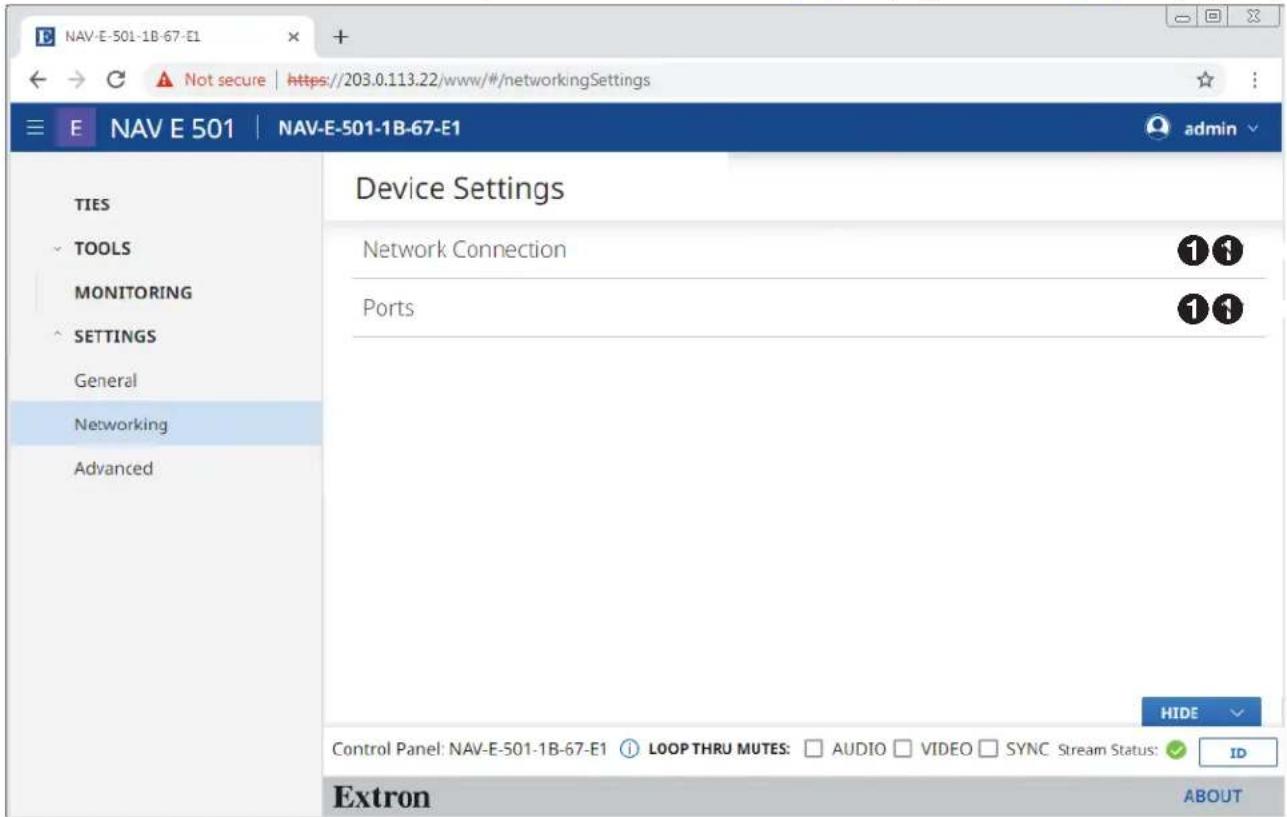
Task: Open the ABOUT link
Action: coord(1213,796)
